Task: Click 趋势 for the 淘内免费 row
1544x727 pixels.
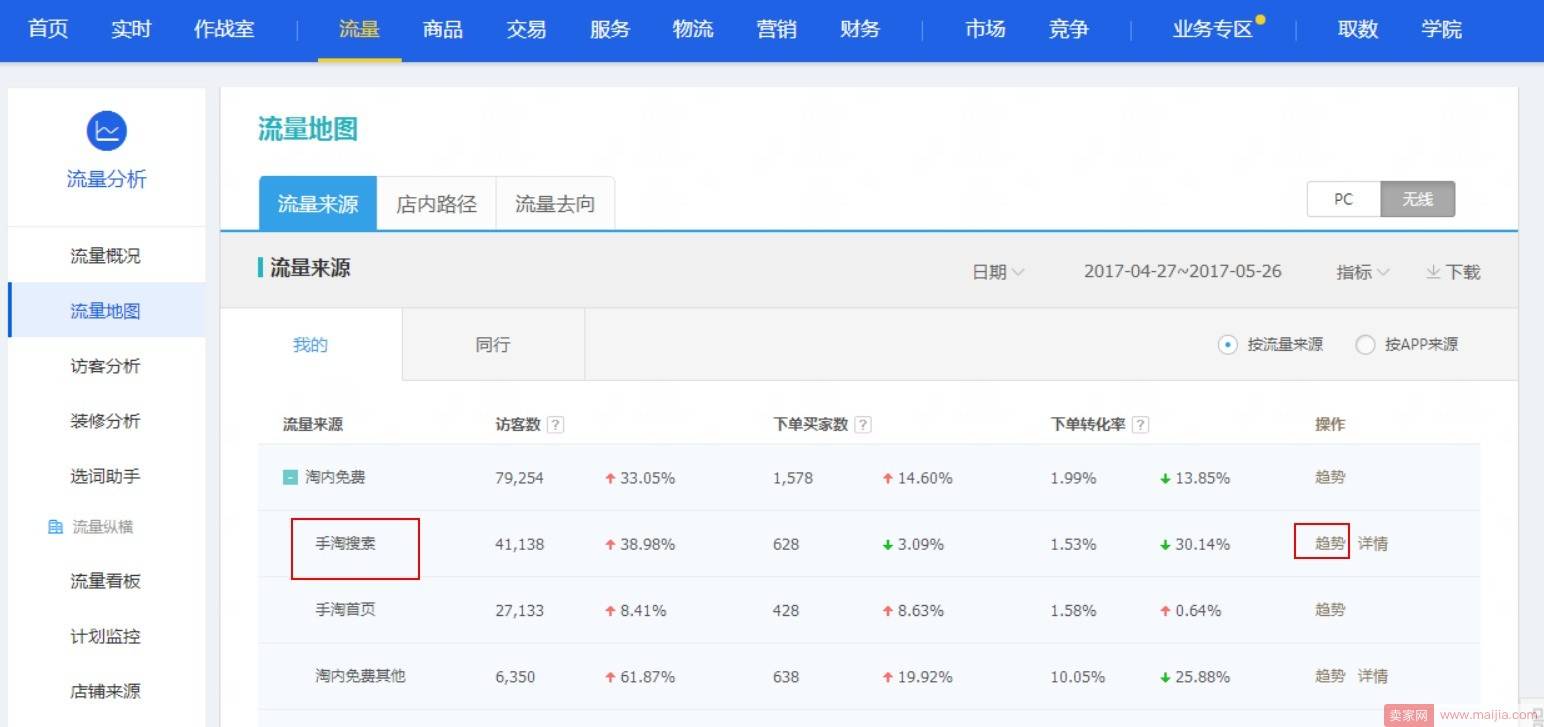Action: 1330,478
